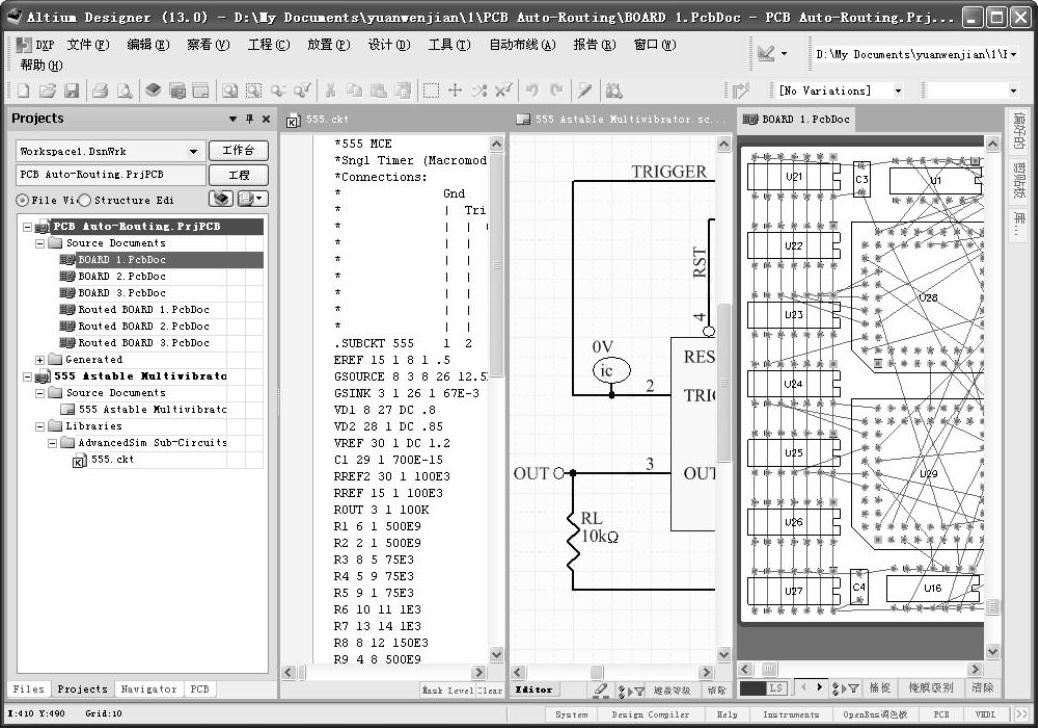The height and width of the screenshot is (728, 1038).
Task: Click the Deselect All toolbar icon
Action: click(x=479, y=90)
